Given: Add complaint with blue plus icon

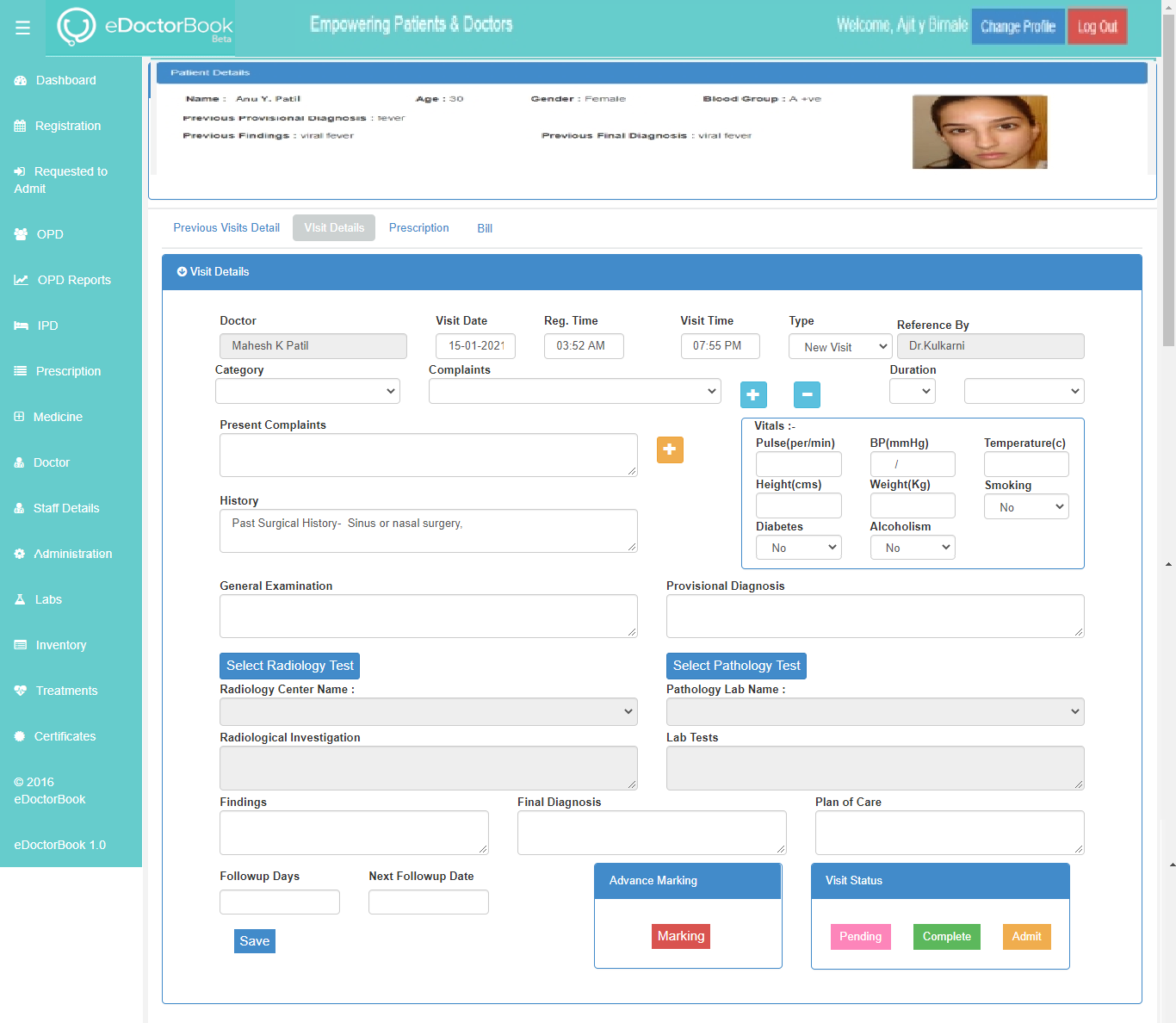Looking at the screenshot, I should [753, 394].
